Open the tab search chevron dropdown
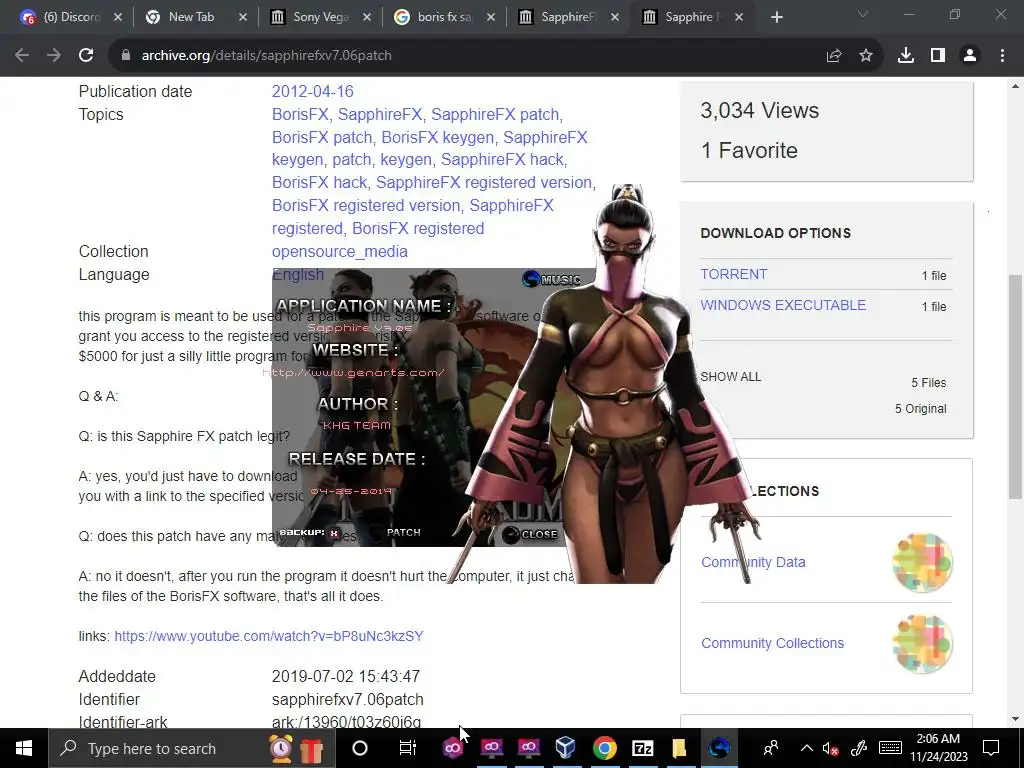 point(862,14)
